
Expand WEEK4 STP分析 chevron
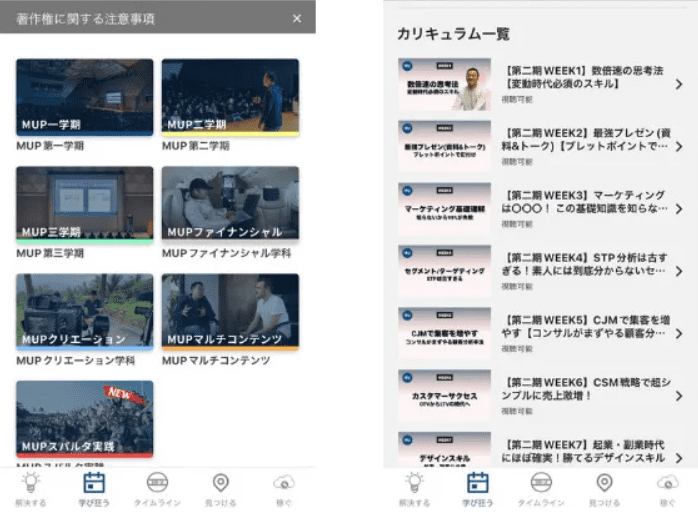[x=678, y=271]
